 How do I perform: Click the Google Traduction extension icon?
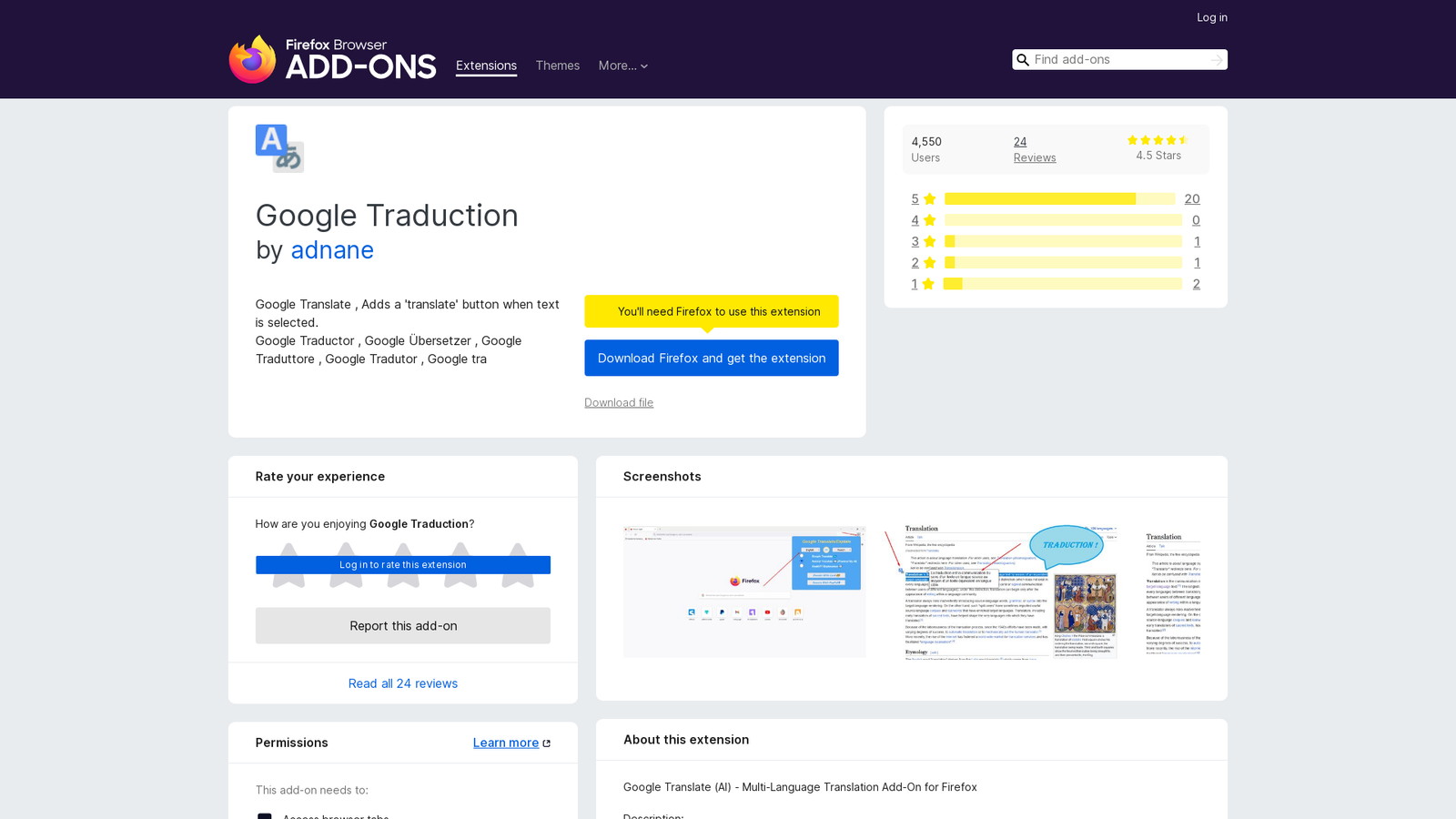click(279, 148)
